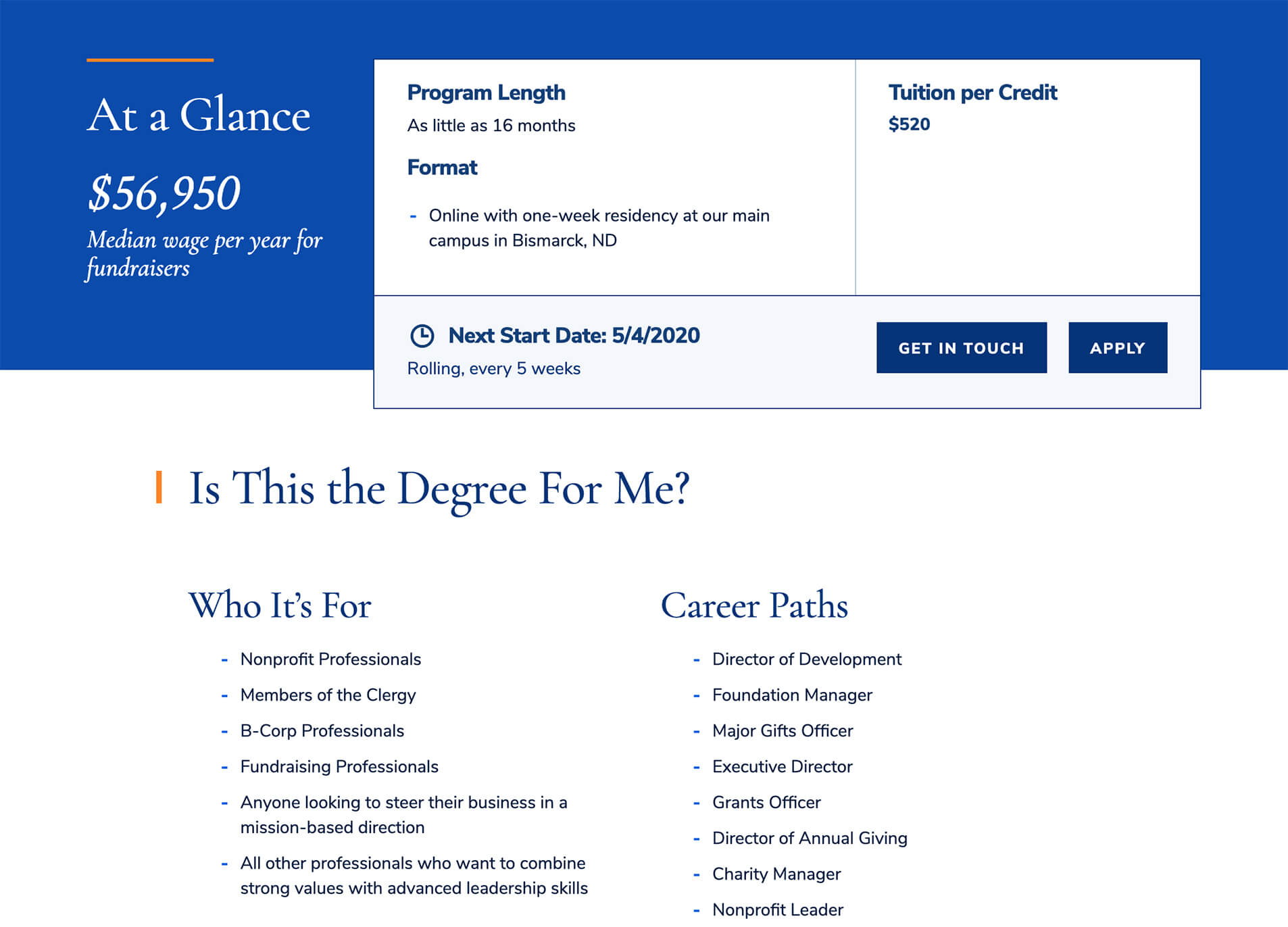This screenshot has width=1288, height=927.
Task: Click the Director of Development entry
Action: click(x=806, y=659)
